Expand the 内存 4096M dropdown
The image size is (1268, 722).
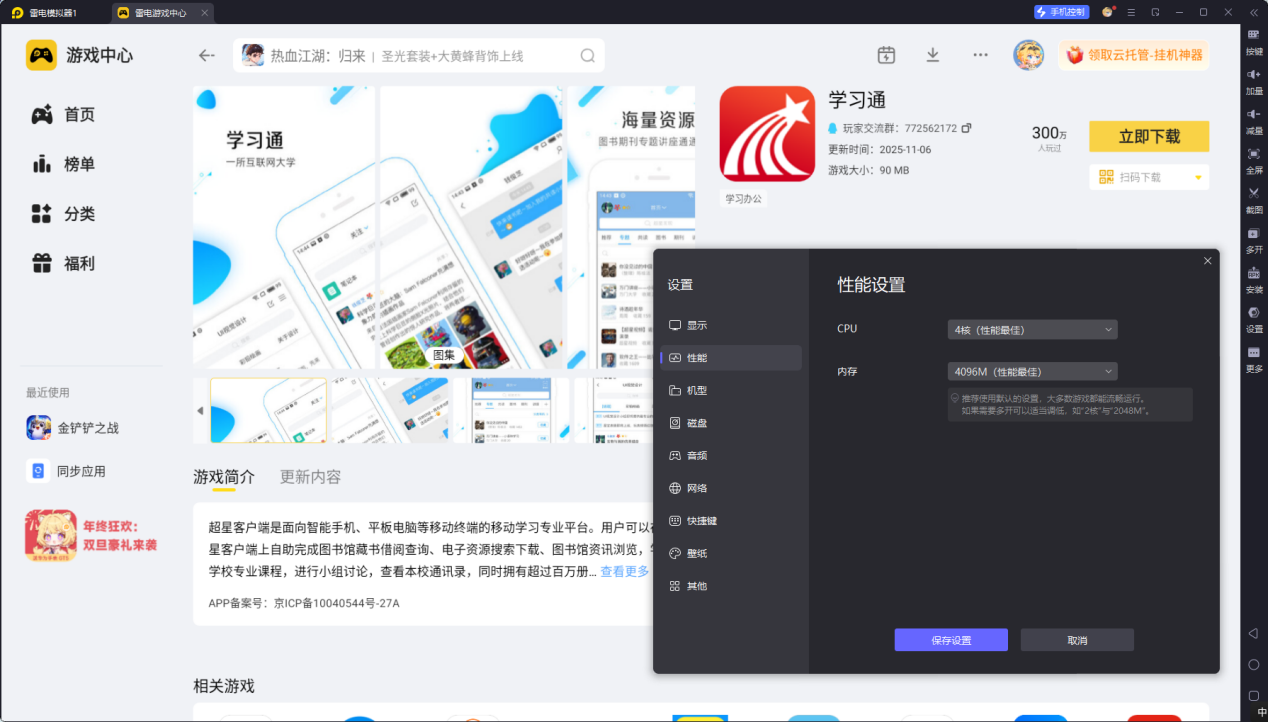pos(1032,371)
